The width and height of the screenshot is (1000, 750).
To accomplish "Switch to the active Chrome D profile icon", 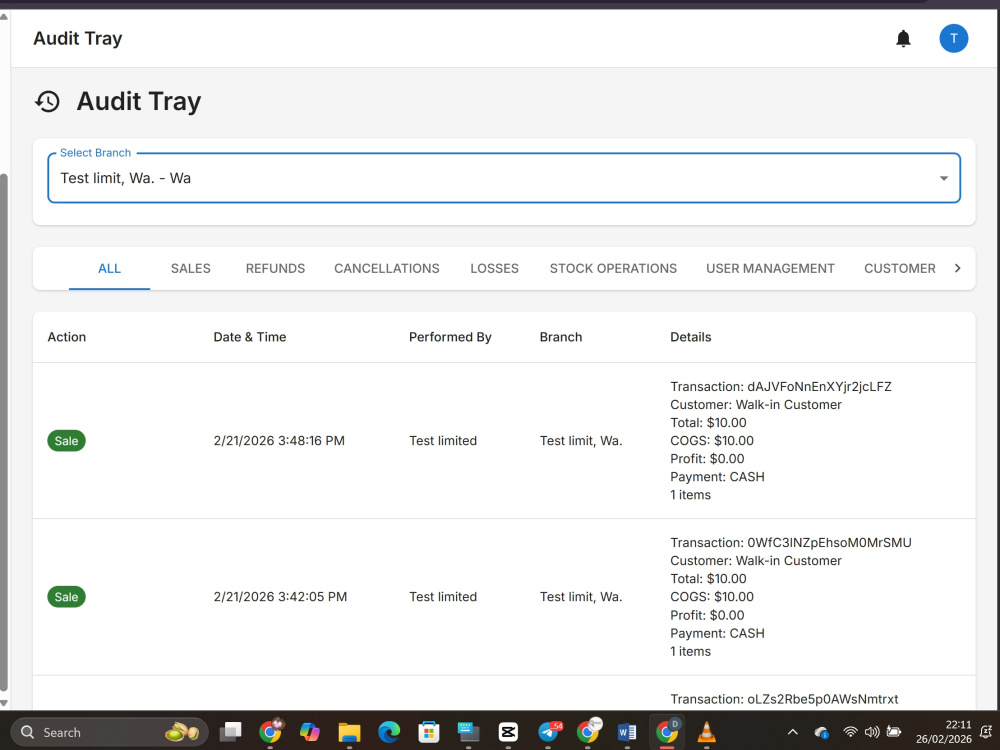I will [x=667, y=732].
